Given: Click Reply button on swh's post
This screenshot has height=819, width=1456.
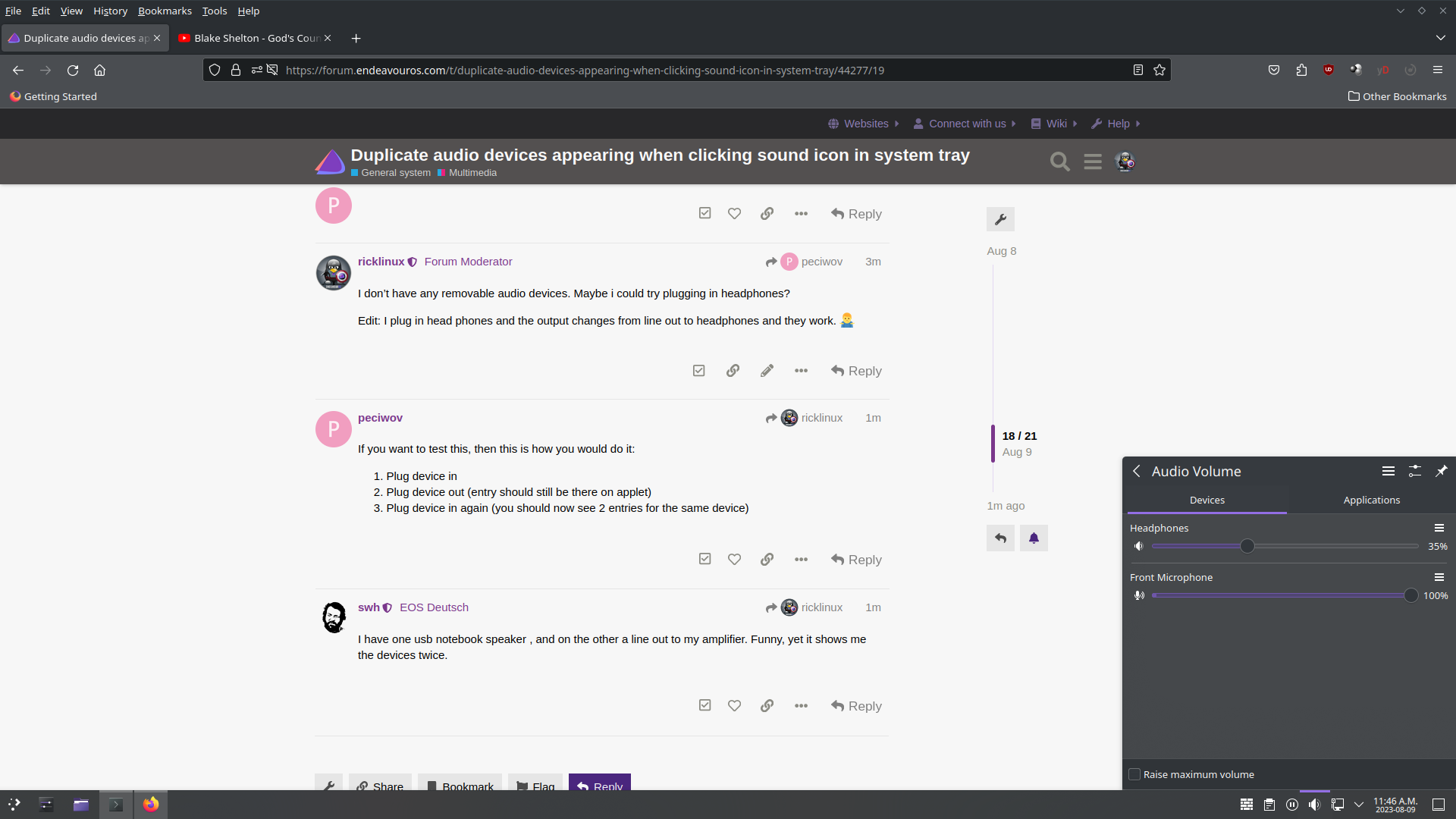Looking at the screenshot, I should coord(856,706).
